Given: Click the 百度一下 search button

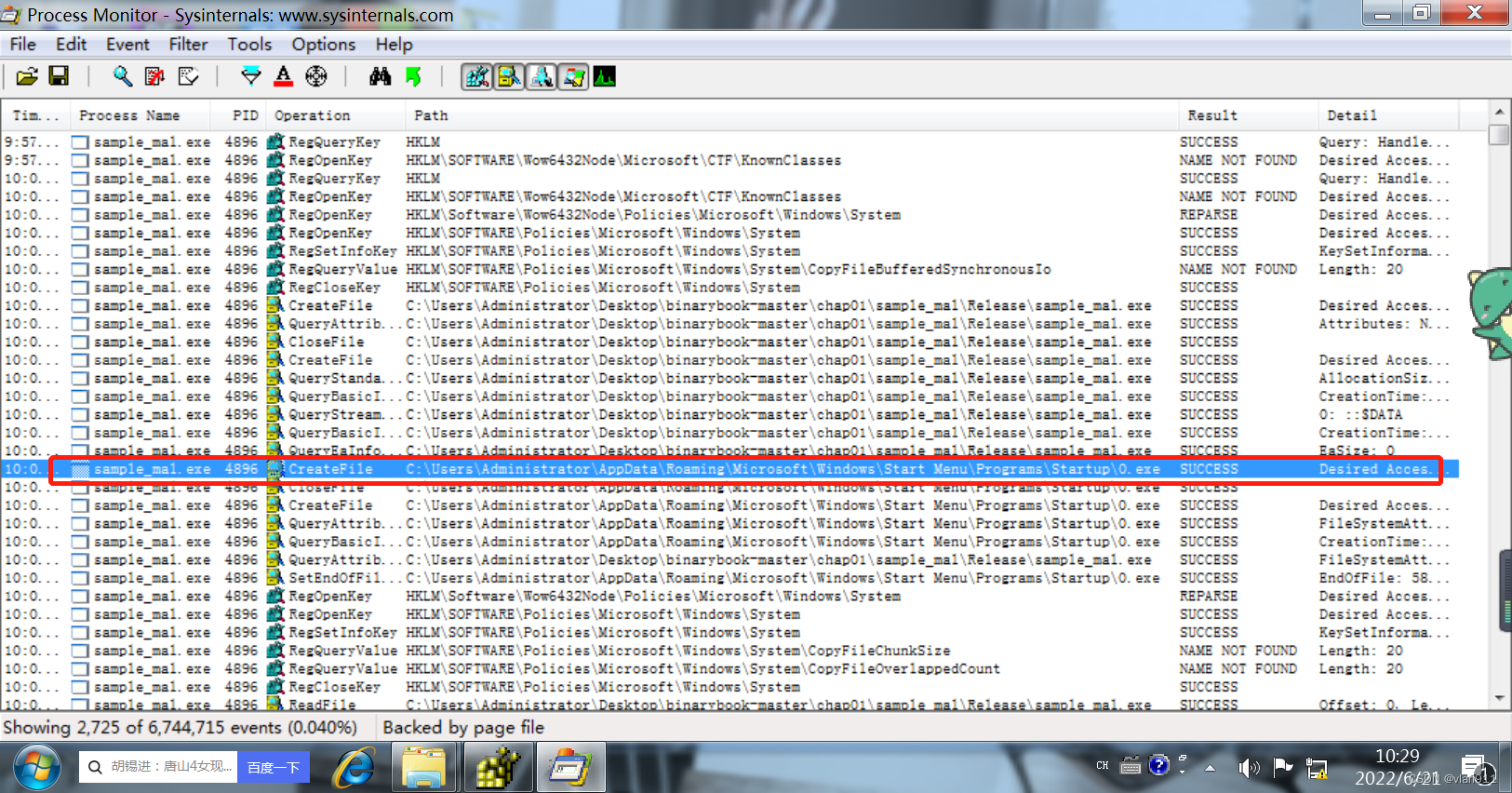Looking at the screenshot, I should click(x=274, y=767).
